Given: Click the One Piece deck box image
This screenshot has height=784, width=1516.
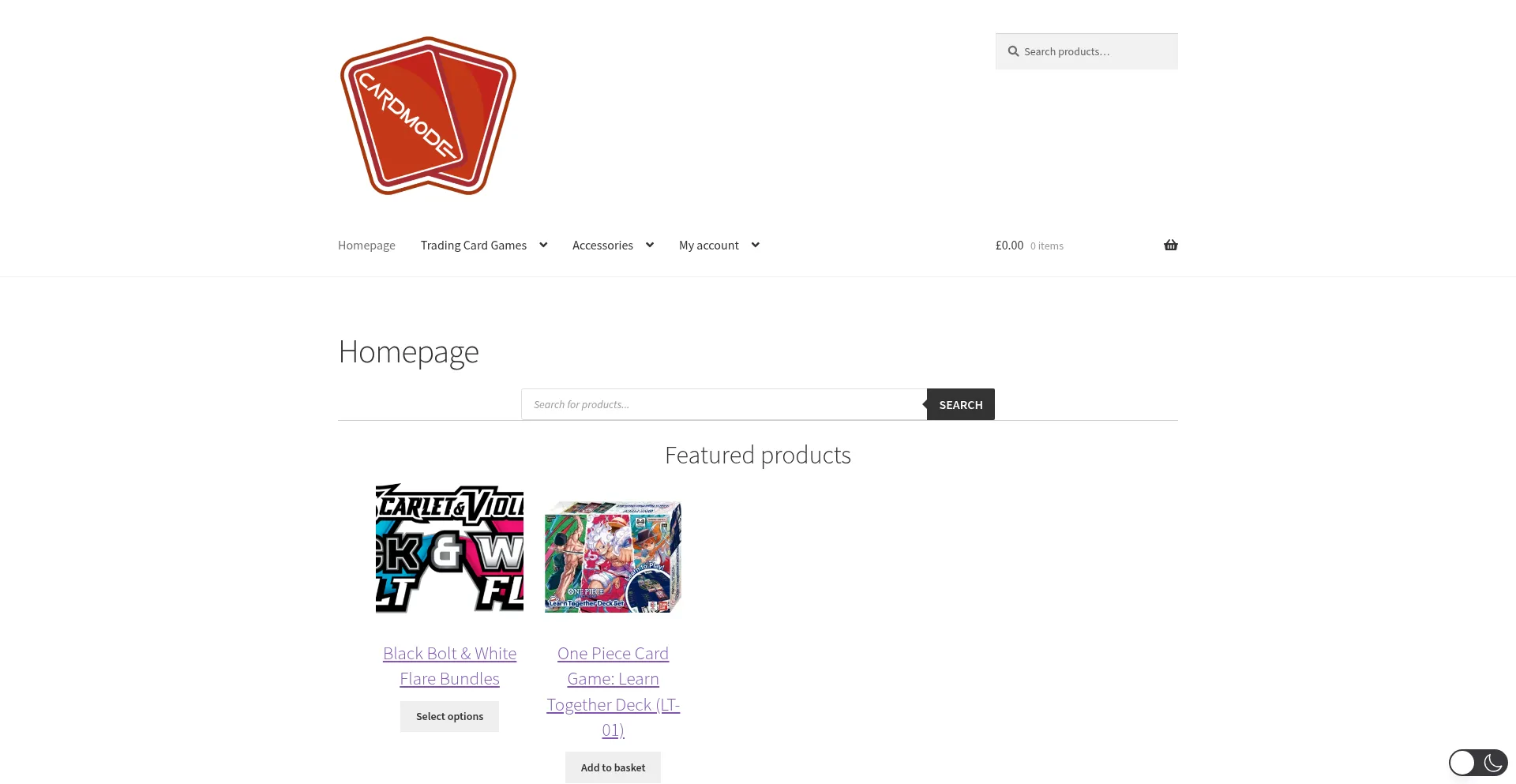Looking at the screenshot, I should [613, 557].
